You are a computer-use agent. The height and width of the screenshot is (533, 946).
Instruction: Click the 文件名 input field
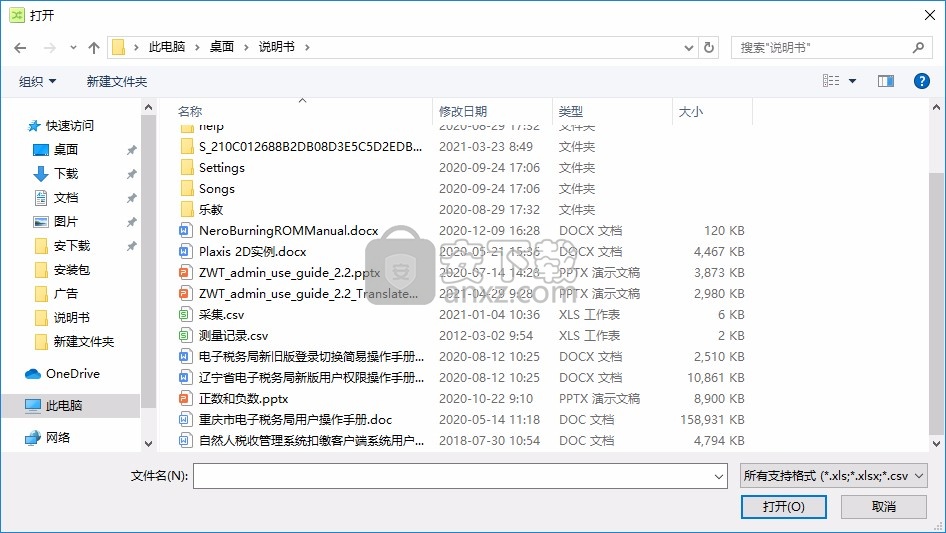pos(453,476)
